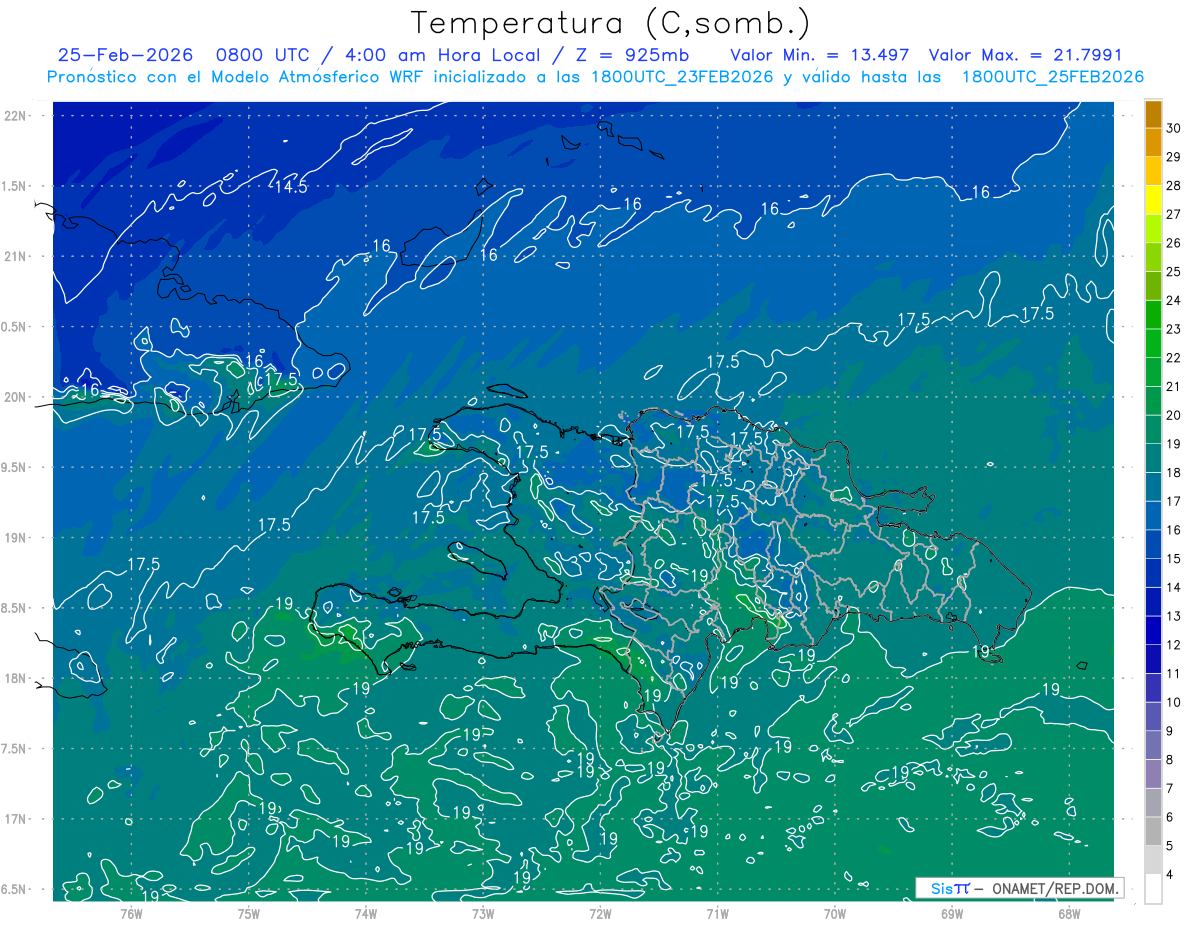Click the '71W' longitude axis label
This screenshot has height=927, width=1200.
(717, 913)
